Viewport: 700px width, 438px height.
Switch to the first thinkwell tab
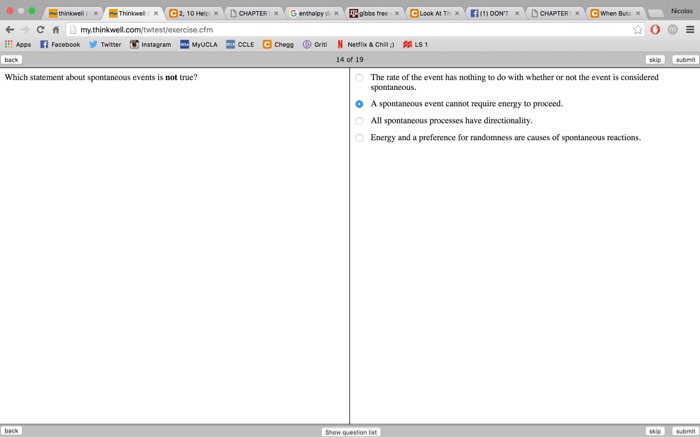point(71,13)
